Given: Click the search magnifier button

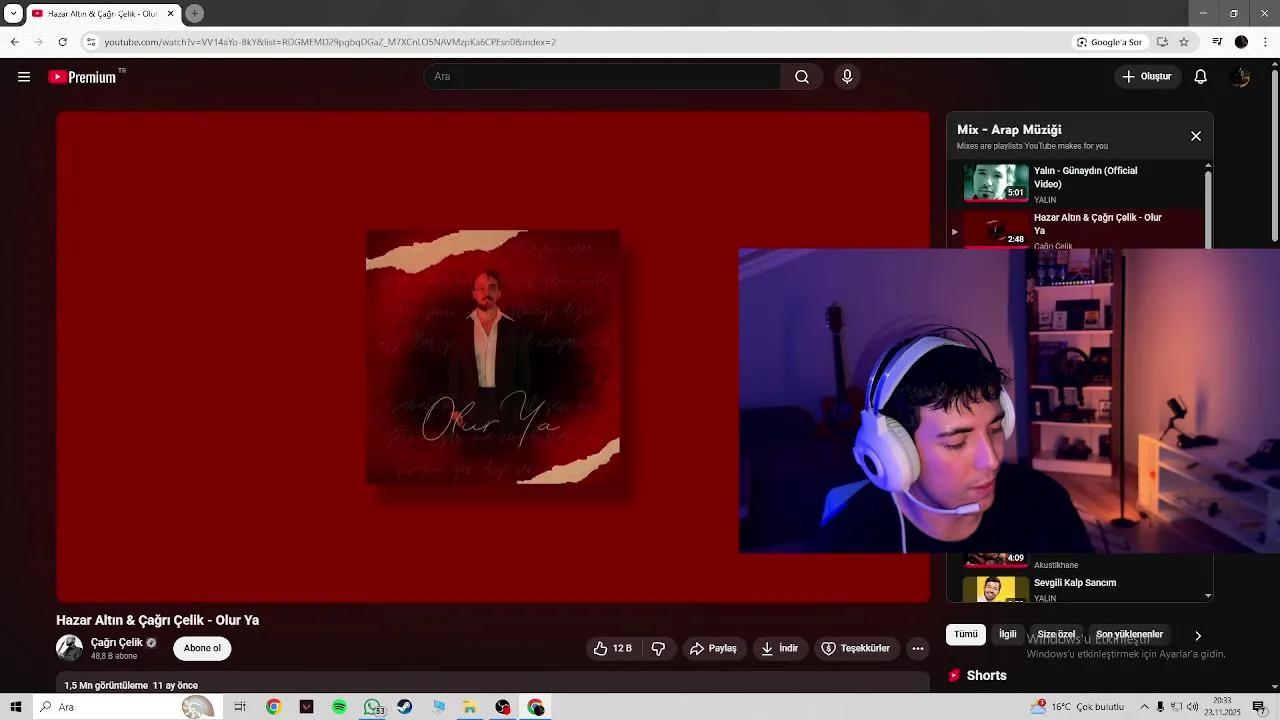Looking at the screenshot, I should tap(802, 77).
